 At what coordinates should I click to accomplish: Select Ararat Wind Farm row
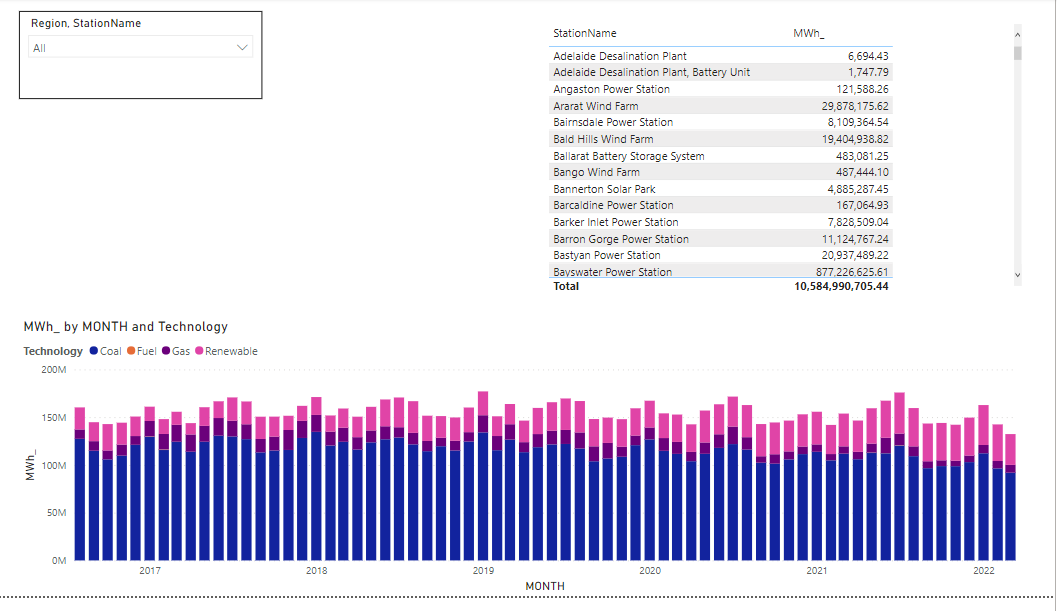[x=596, y=106]
